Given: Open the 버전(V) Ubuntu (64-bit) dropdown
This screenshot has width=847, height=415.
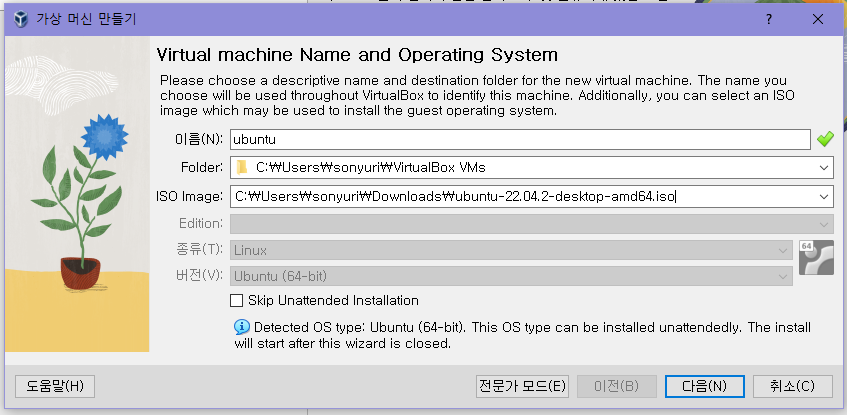Looking at the screenshot, I should pyautogui.click(x=511, y=277).
